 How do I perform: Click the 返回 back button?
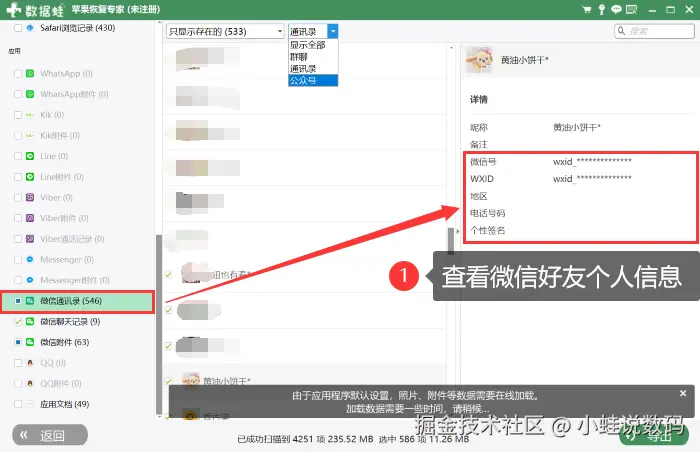coord(50,435)
